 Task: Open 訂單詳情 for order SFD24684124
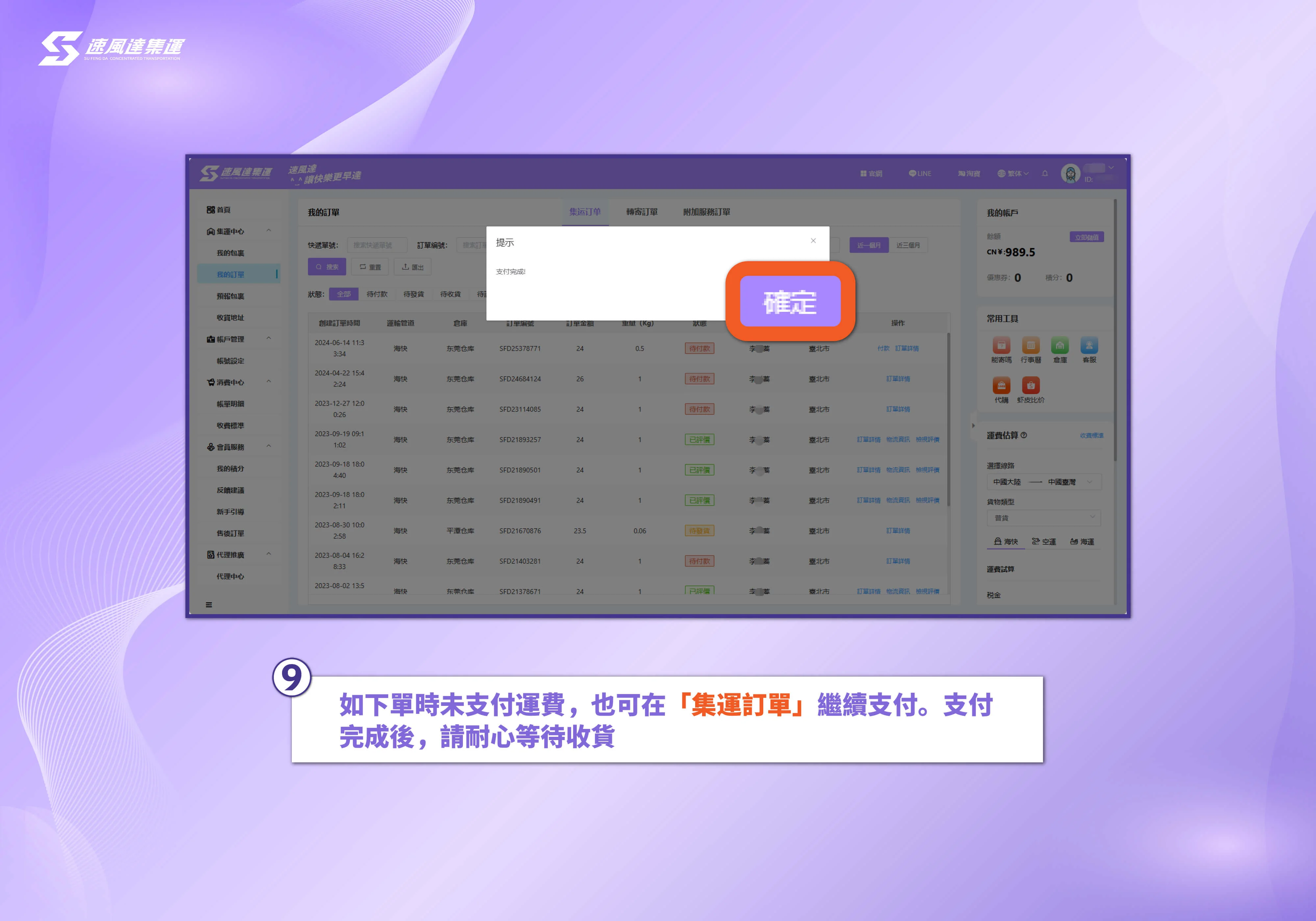(x=898, y=379)
